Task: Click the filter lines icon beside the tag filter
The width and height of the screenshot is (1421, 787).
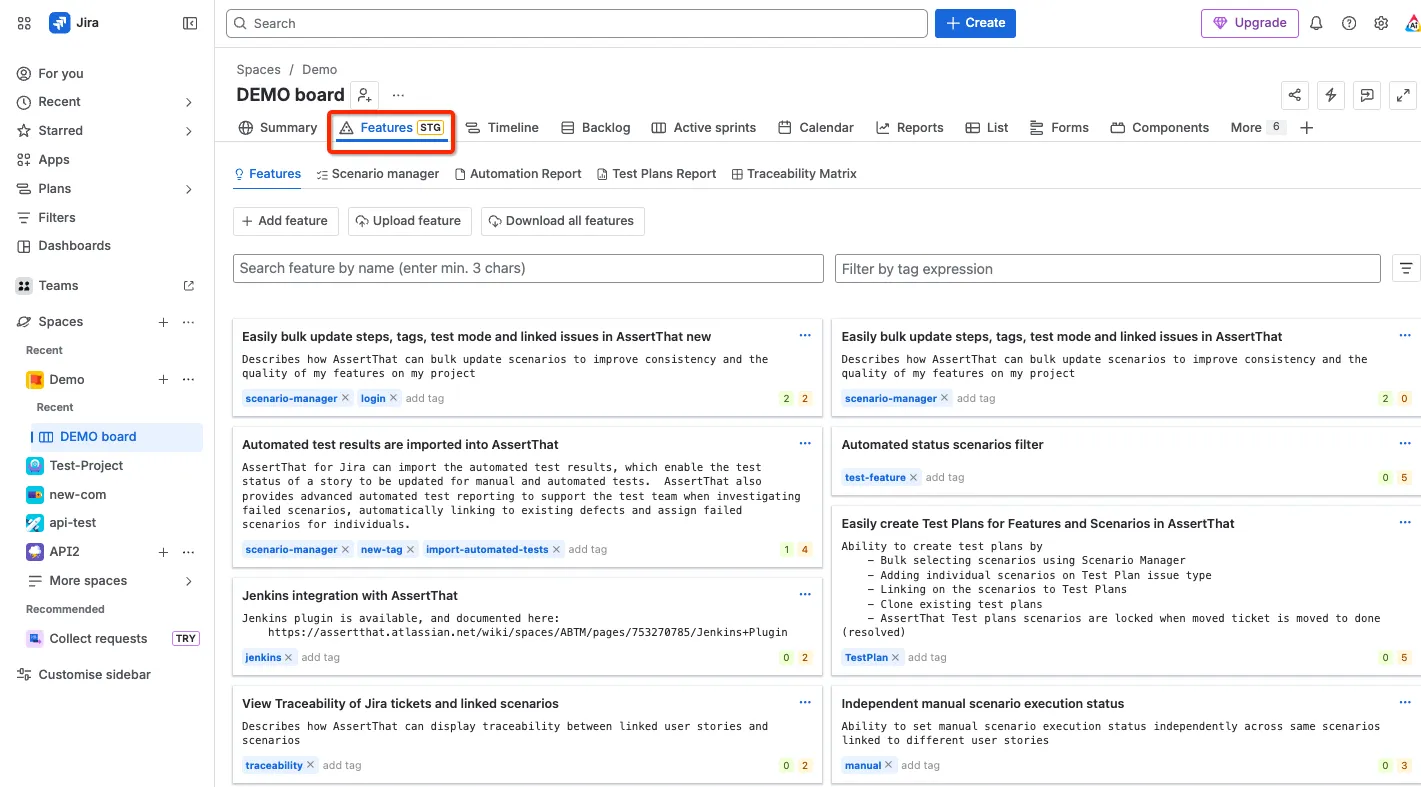Action: (x=1406, y=268)
